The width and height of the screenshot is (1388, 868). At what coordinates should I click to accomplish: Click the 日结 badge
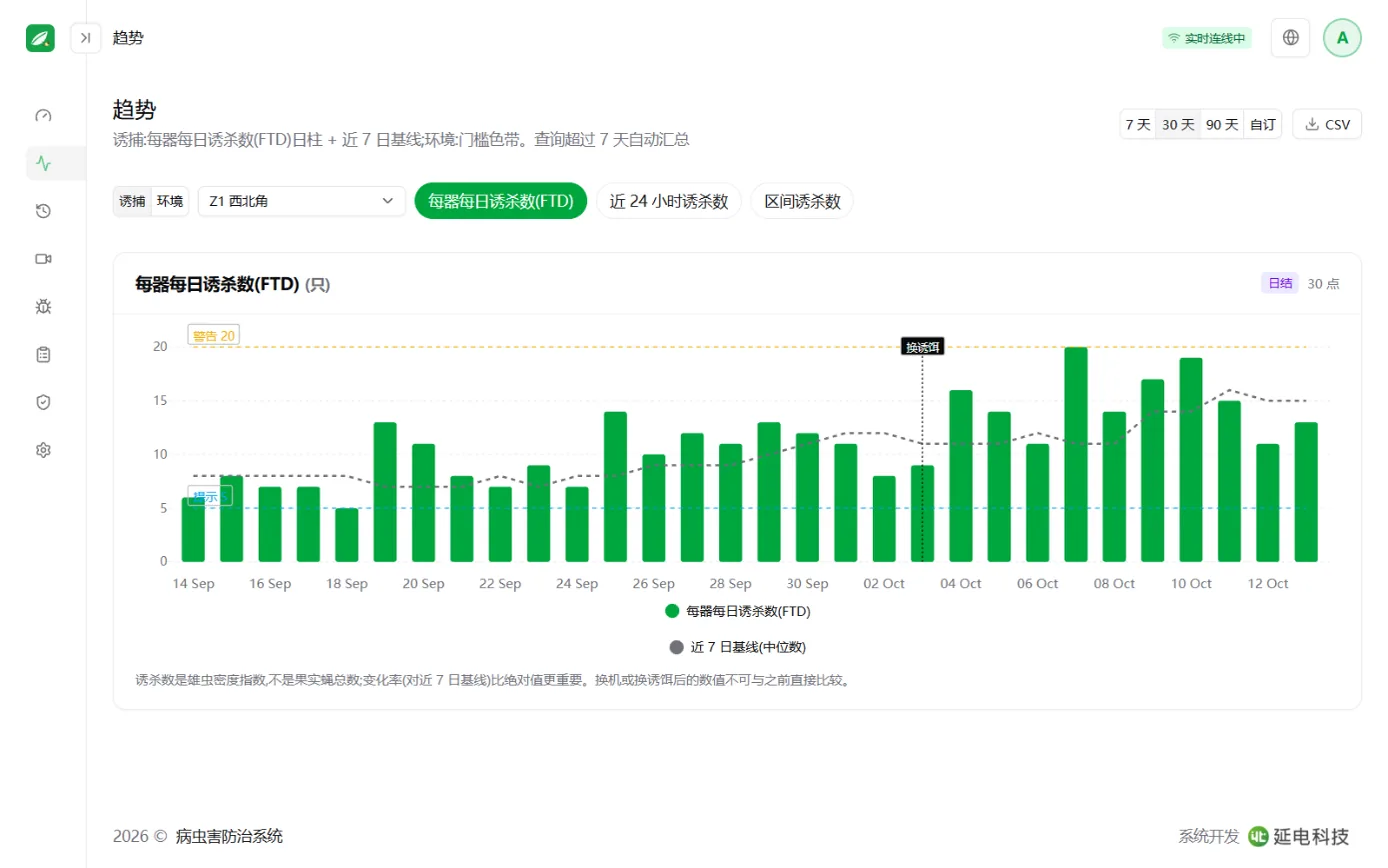click(x=1280, y=283)
